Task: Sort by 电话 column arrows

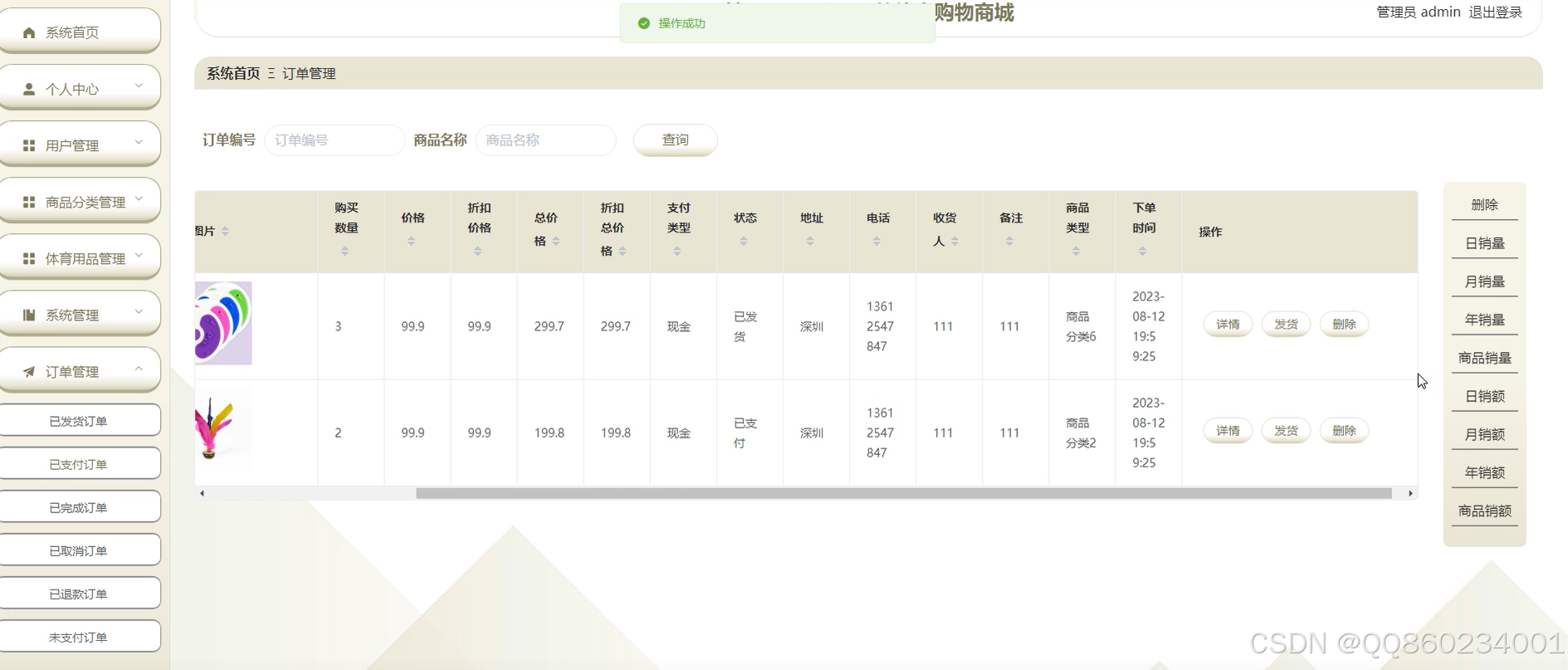Action: (x=876, y=241)
